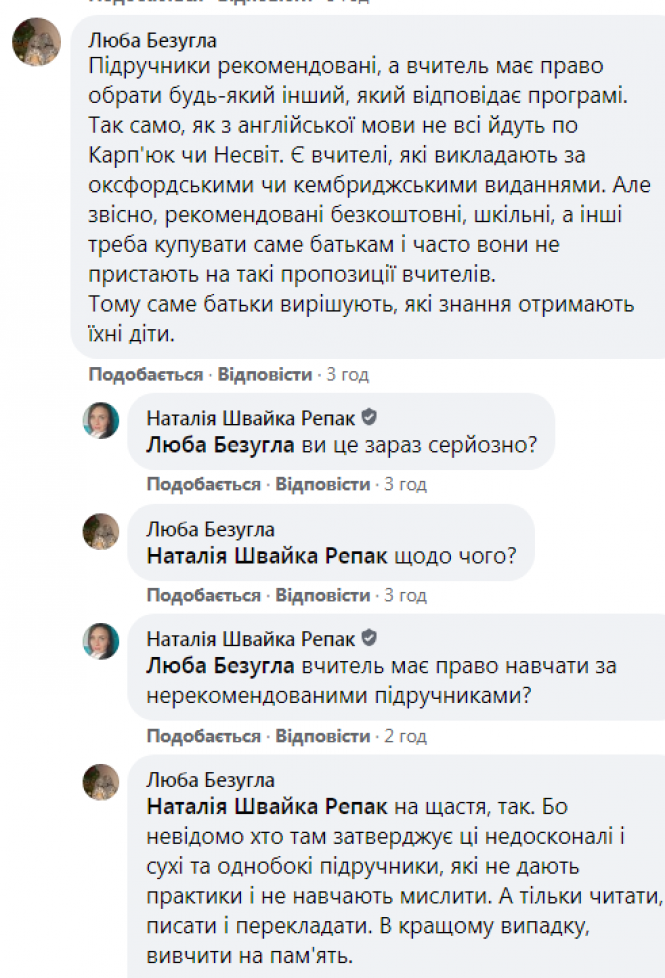Viewport: 665px width, 978px height.
Task: Open the Люба Безугла profile from the top comment name
Action: click(x=152, y=41)
